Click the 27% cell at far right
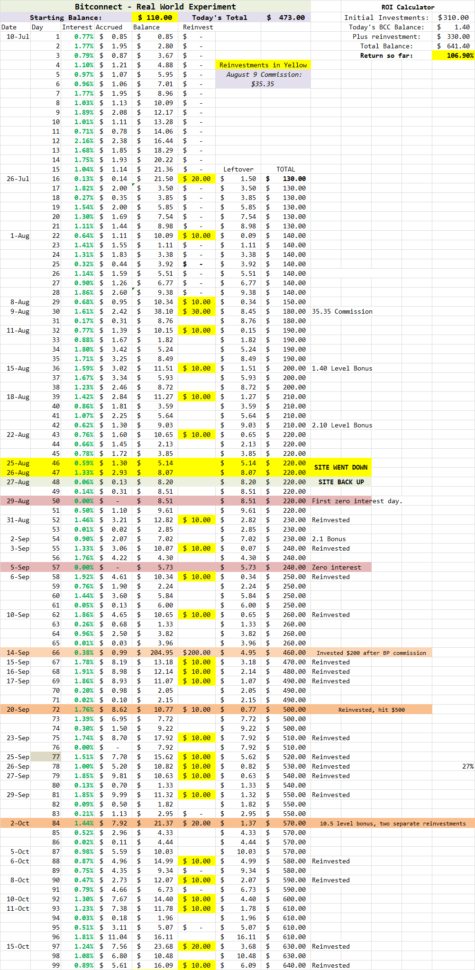Image resolution: width=475 pixels, height=970 pixels. pos(468,766)
